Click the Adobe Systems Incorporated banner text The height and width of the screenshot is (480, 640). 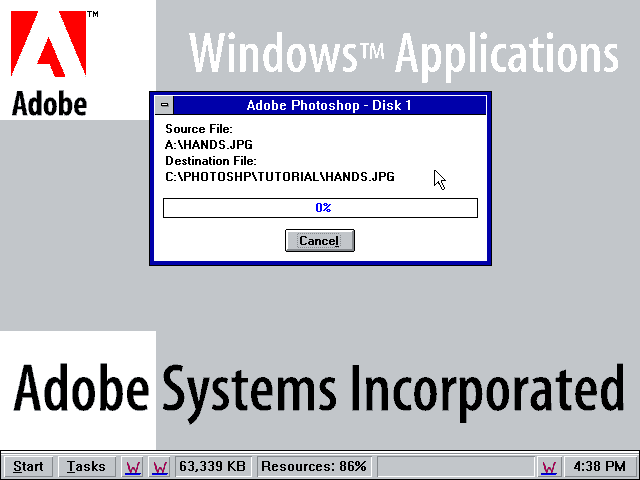click(318, 388)
